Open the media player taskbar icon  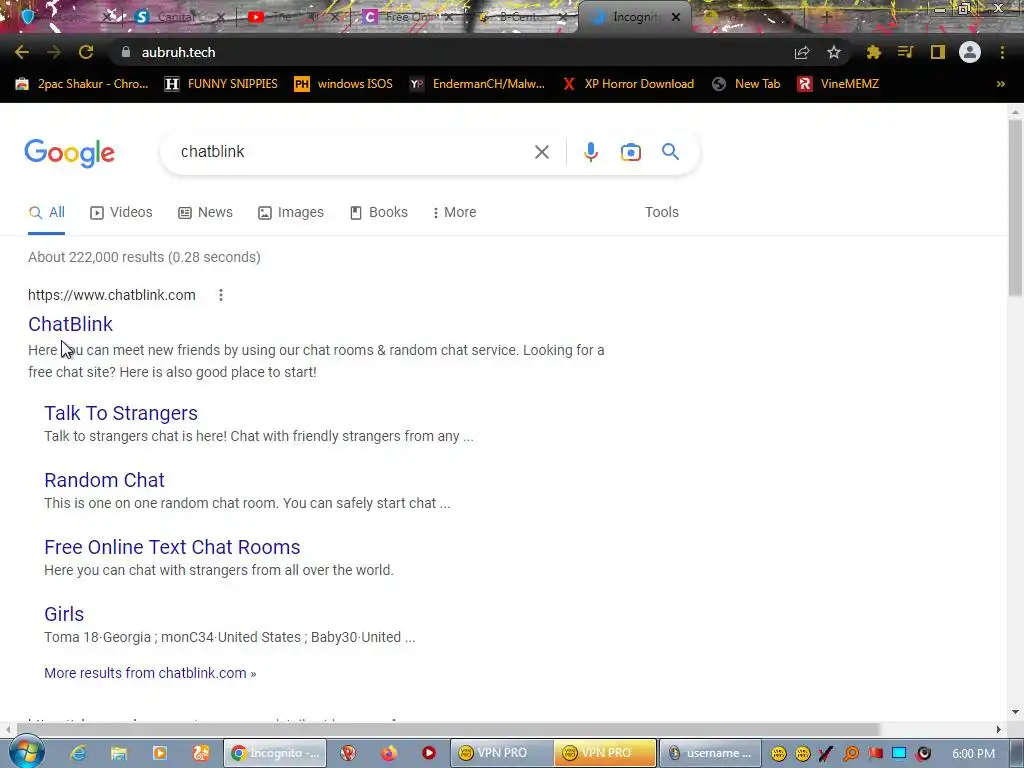[160, 753]
